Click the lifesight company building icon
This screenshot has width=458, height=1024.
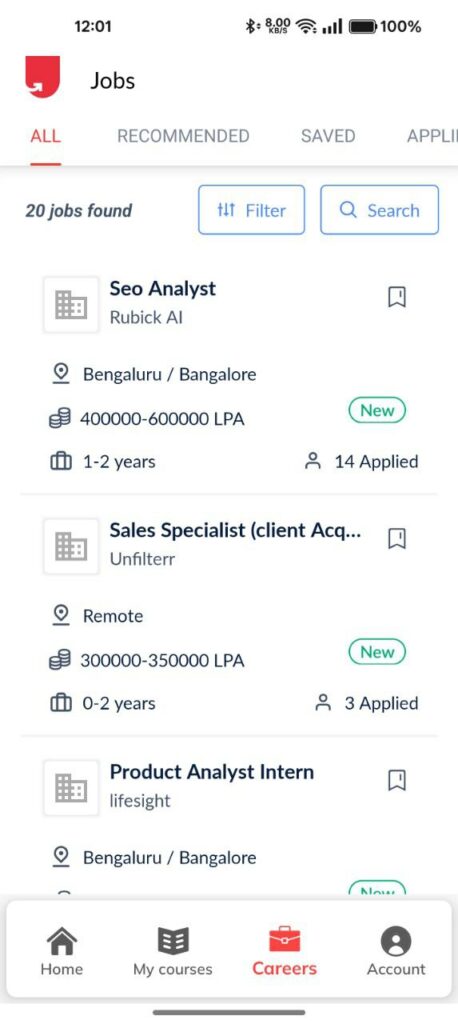(71, 788)
